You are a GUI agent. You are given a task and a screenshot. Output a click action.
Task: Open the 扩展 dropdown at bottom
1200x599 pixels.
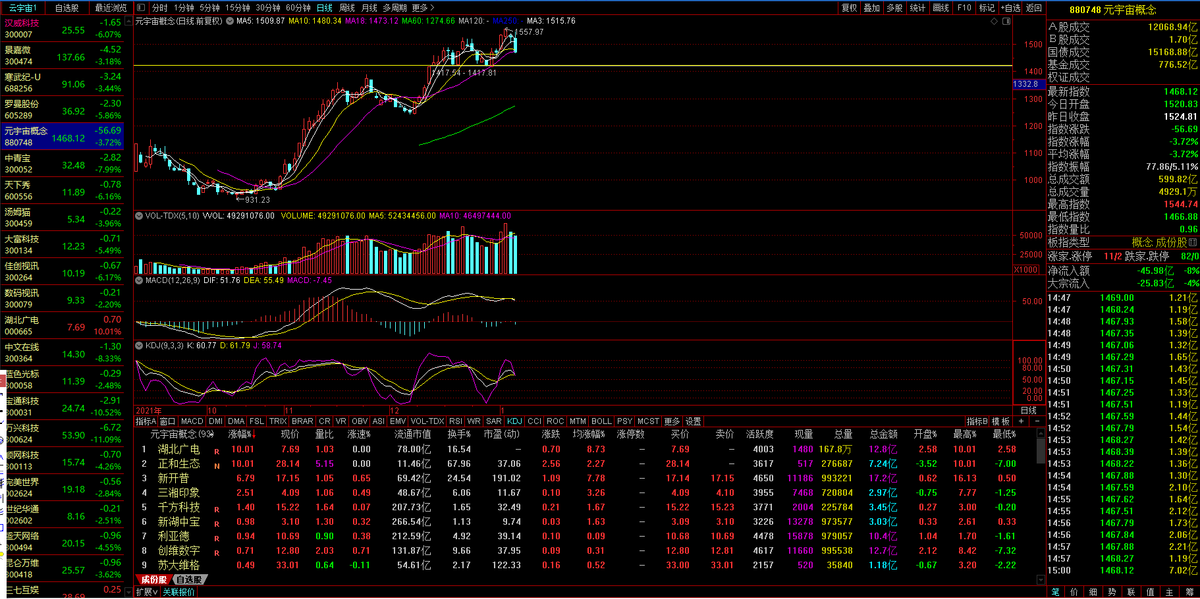[146, 592]
